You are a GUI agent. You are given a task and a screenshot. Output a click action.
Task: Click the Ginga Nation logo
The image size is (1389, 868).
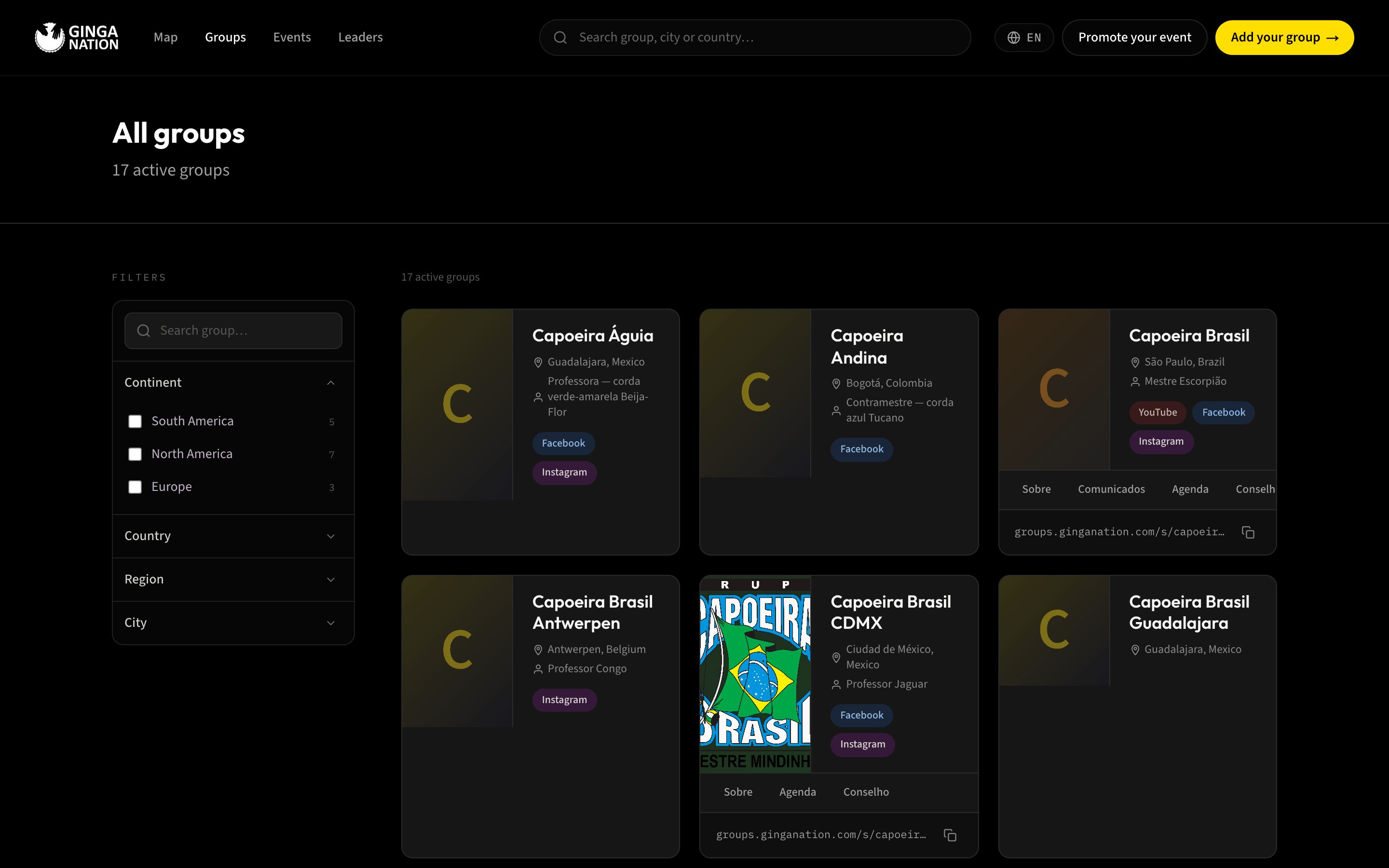click(76, 37)
